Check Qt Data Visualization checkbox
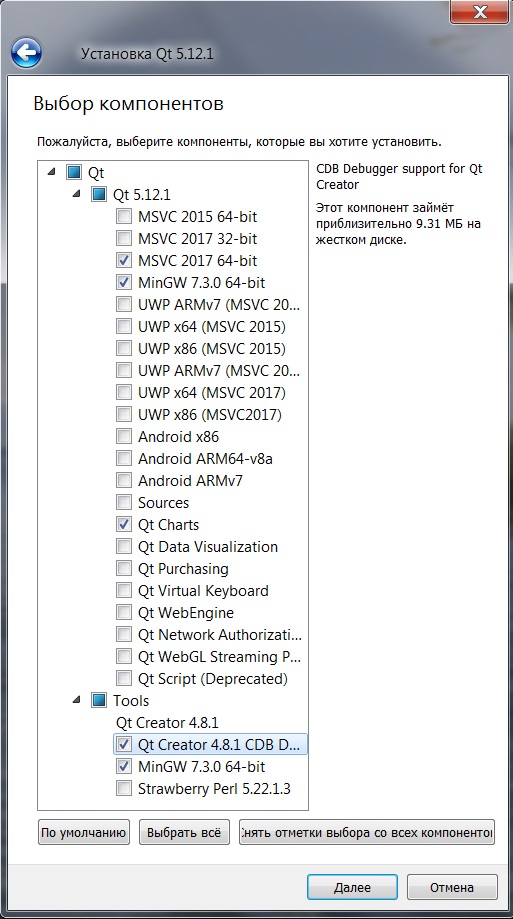Image resolution: width=513 pixels, height=919 pixels. click(124, 546)
